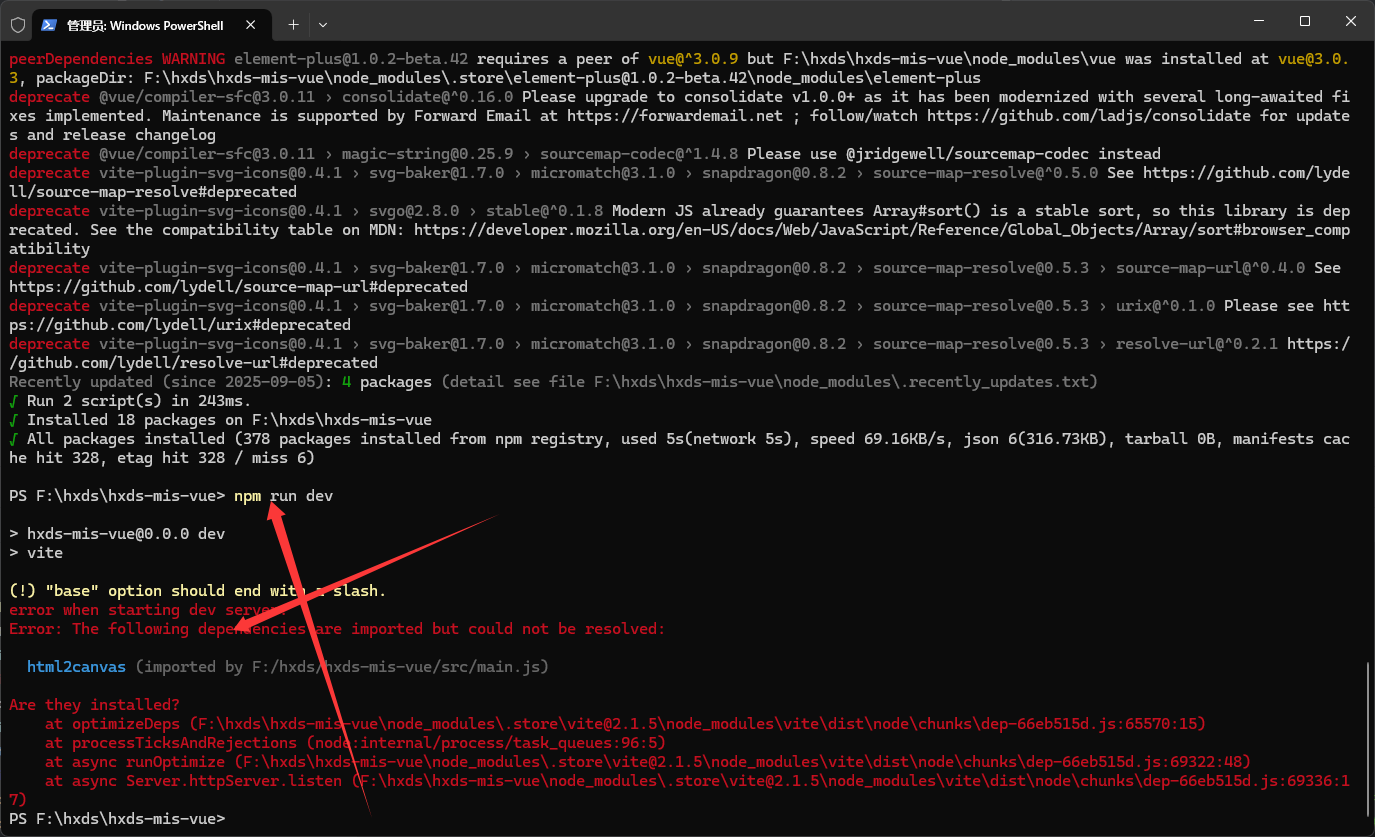Open a new terminal tab with plus button

coord(293,24)
